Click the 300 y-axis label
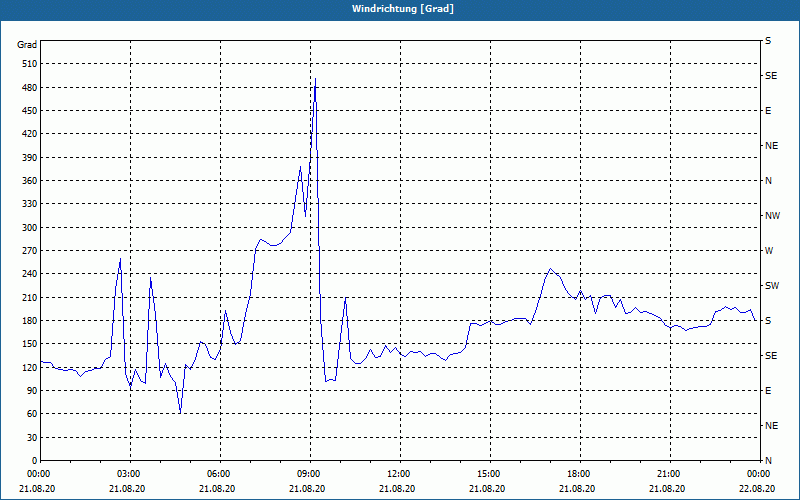This screenshot has height=500, width=800. (30, 228)
